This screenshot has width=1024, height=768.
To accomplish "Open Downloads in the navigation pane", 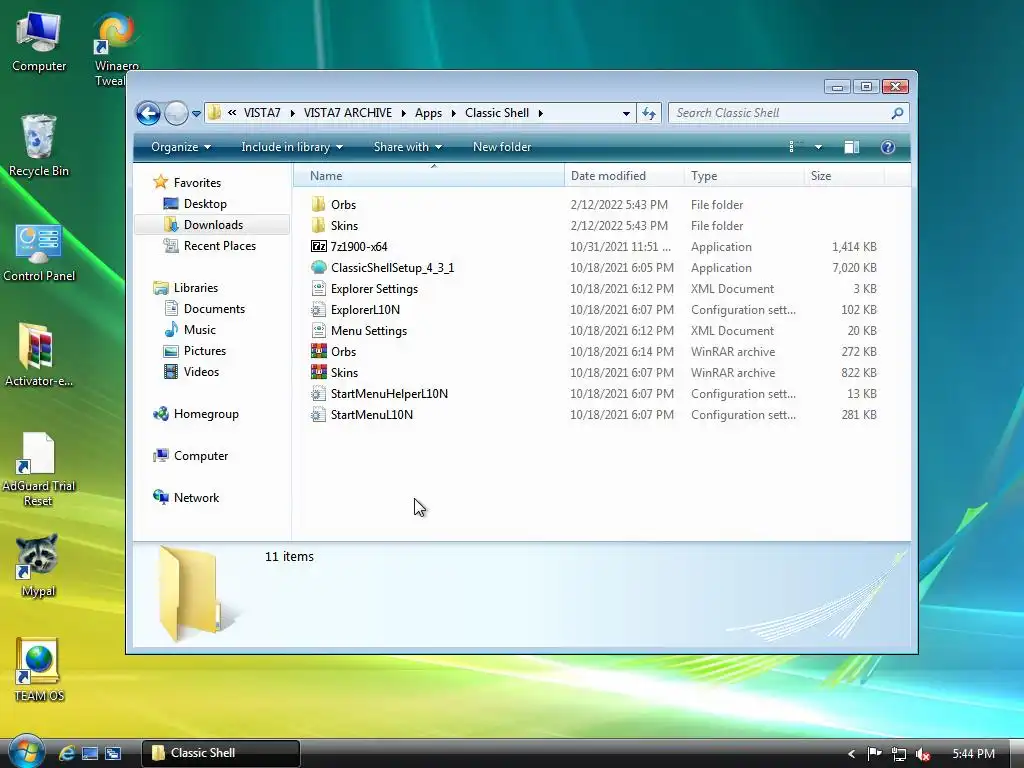I will click(214, 225).
